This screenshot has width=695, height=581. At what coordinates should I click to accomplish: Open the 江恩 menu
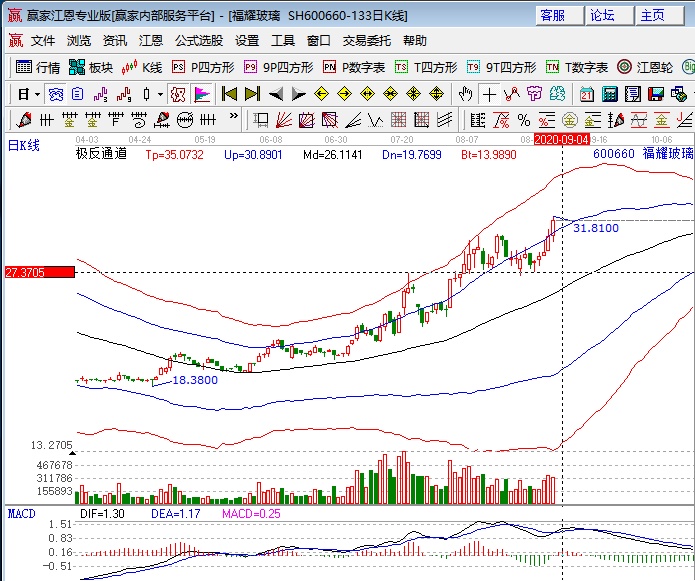(151, 41)
